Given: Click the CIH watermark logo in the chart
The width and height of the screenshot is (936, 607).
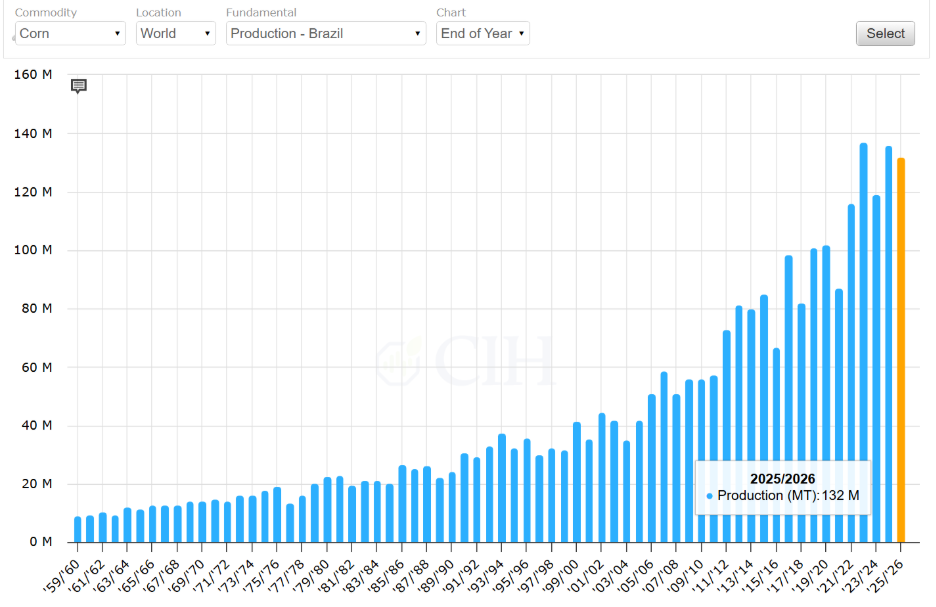Looking at the screenshot, I should click(x=466, y=362).
